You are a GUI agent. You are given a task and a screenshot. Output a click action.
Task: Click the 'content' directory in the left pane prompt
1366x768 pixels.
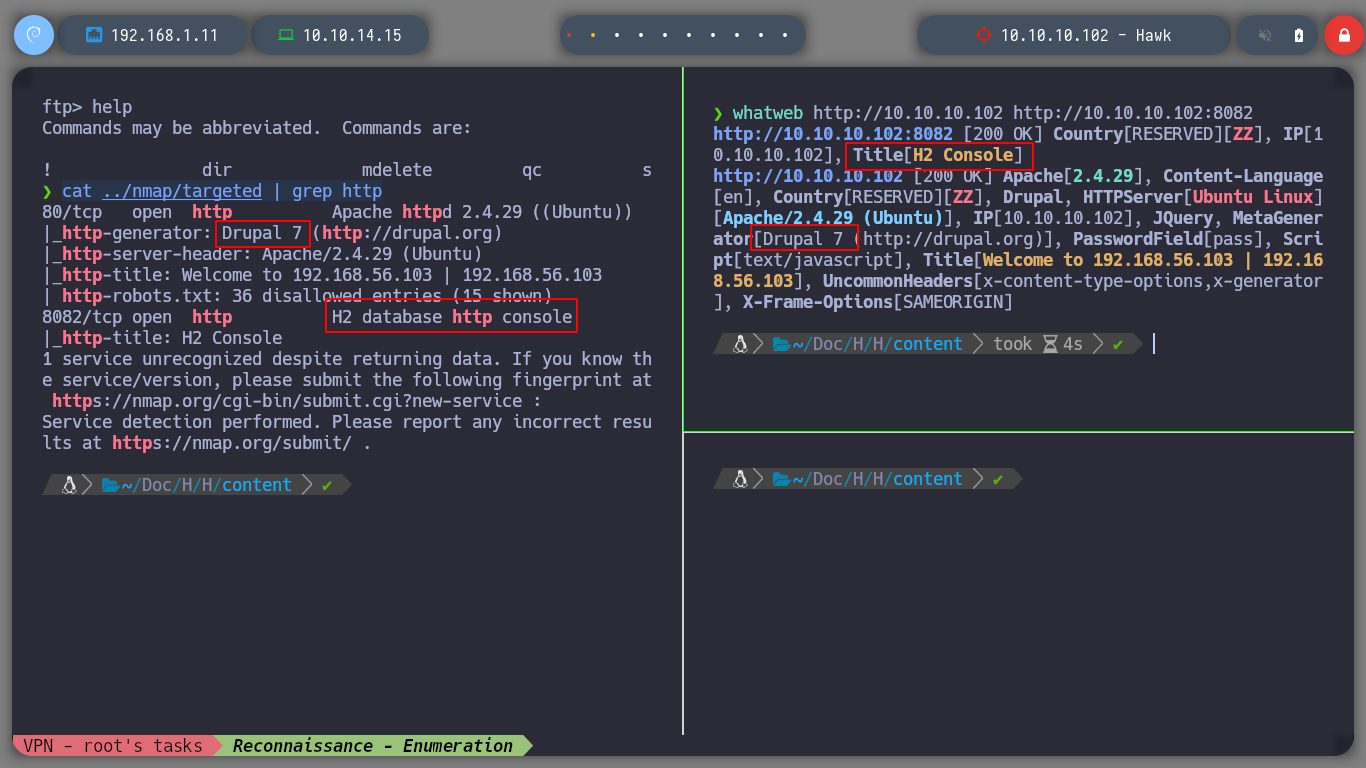[257, 485]
